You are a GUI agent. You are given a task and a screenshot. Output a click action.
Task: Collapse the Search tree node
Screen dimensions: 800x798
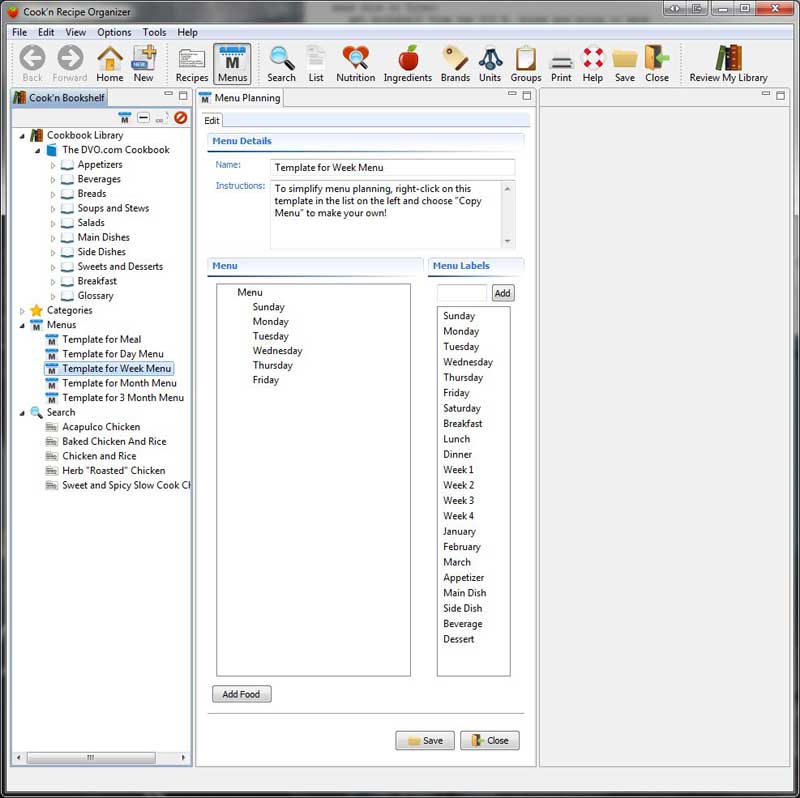(x=22, y=413)
